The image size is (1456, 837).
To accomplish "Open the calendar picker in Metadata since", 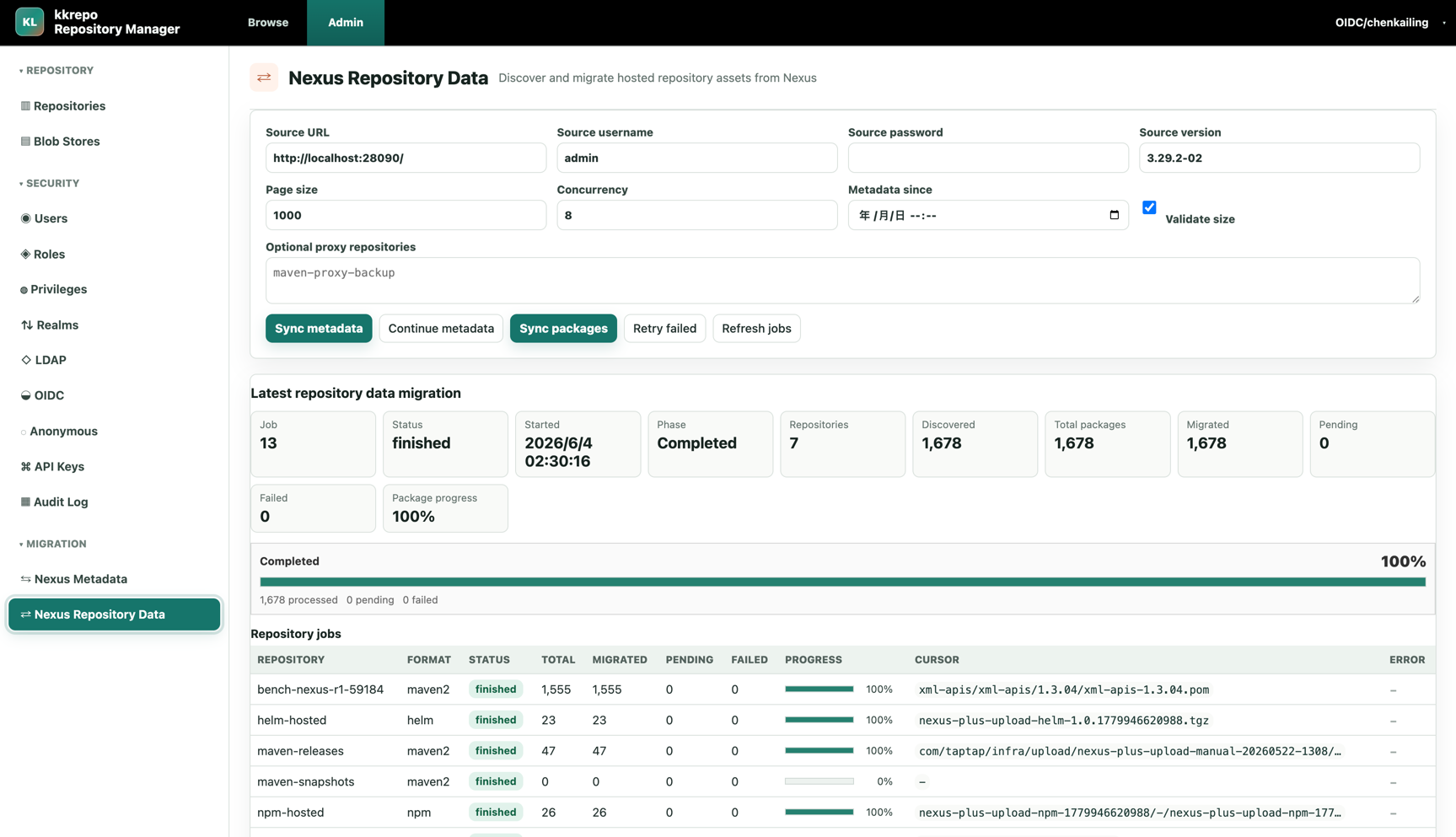I will point(1114,215).
